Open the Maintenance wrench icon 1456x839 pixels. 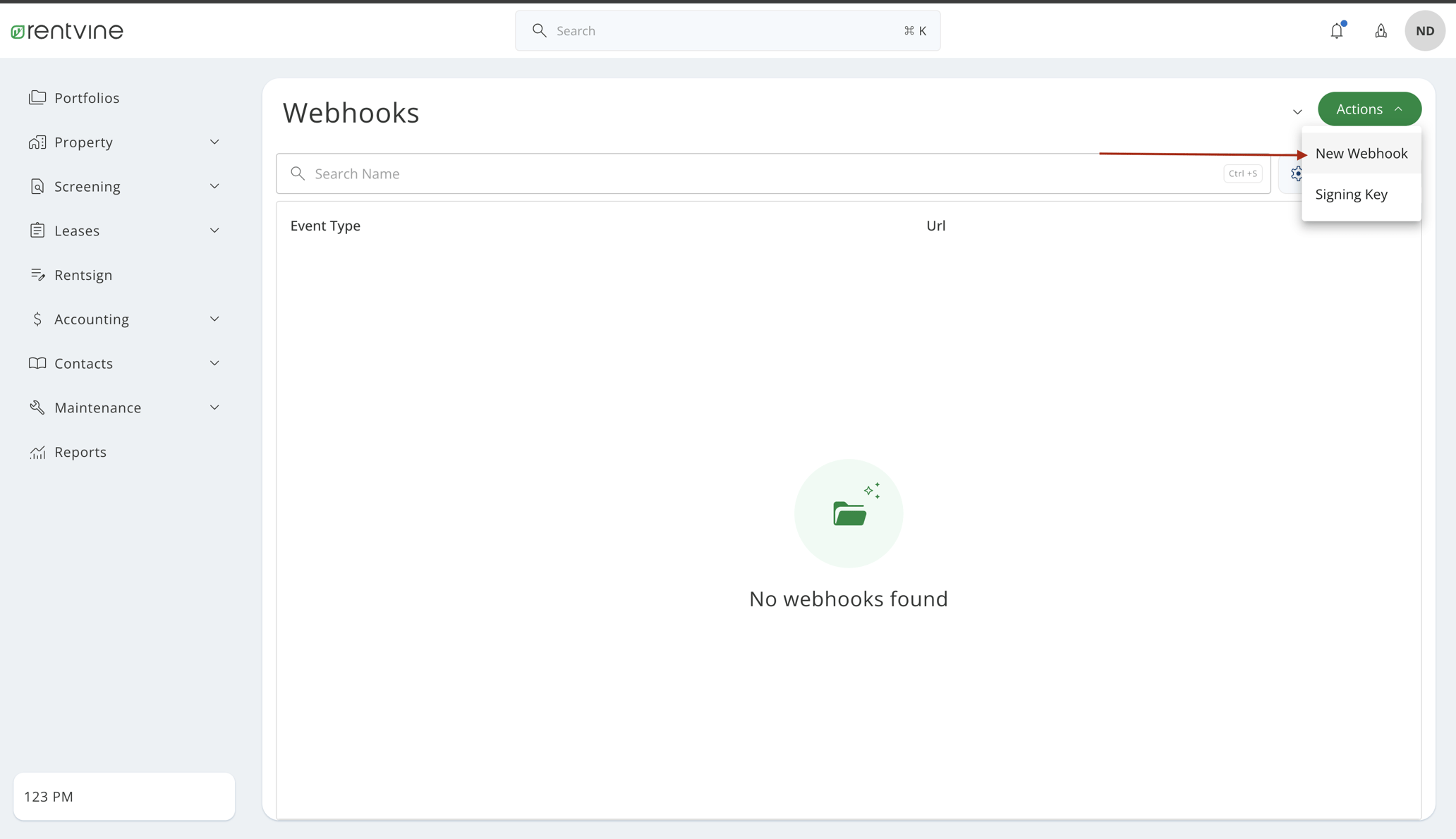37,407
